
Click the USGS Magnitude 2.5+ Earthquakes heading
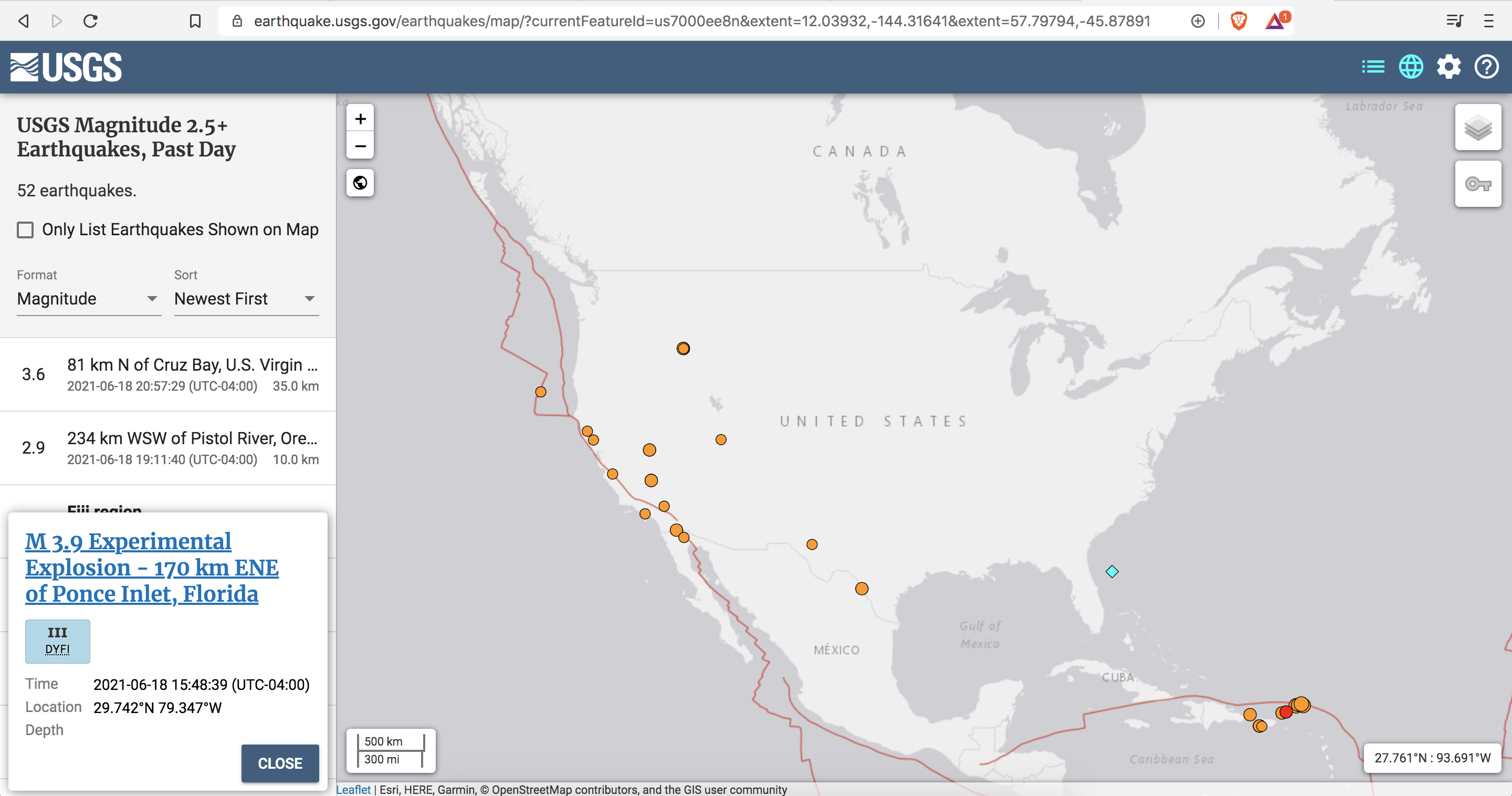(126, 137)
